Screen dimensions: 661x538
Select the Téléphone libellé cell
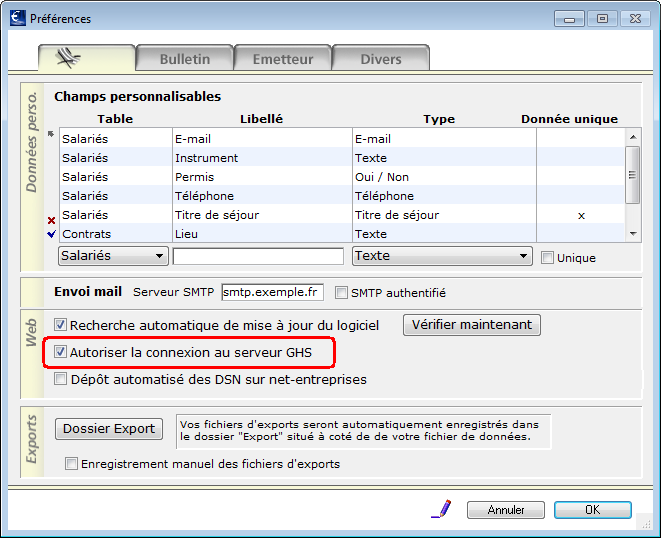click(x=262, y=196)
